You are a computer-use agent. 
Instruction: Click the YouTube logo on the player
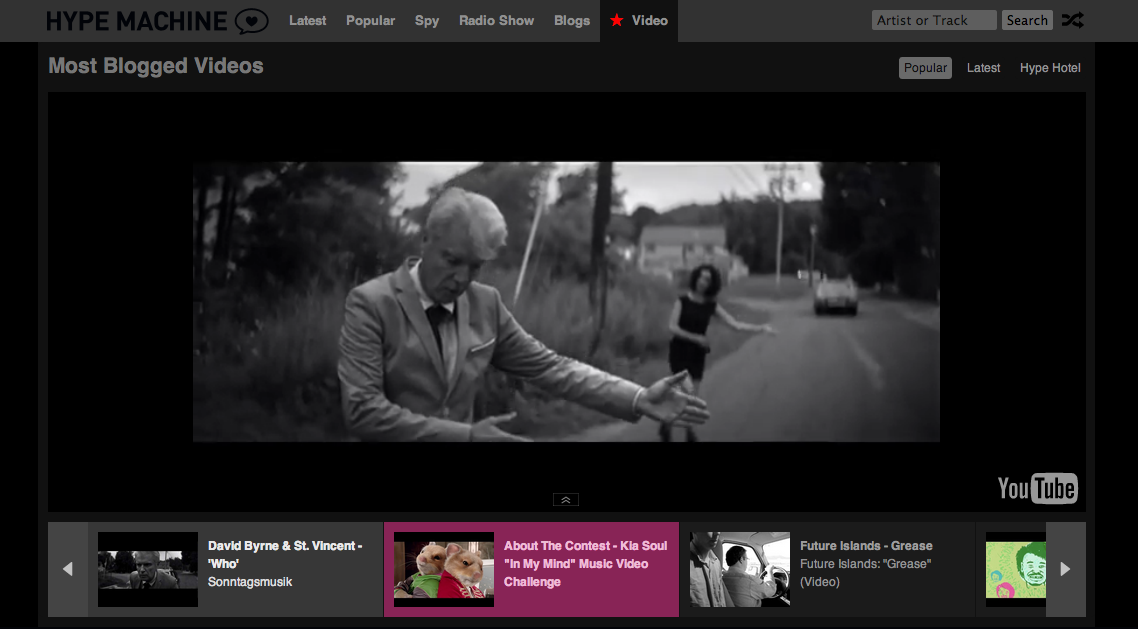pos(1037,488)
